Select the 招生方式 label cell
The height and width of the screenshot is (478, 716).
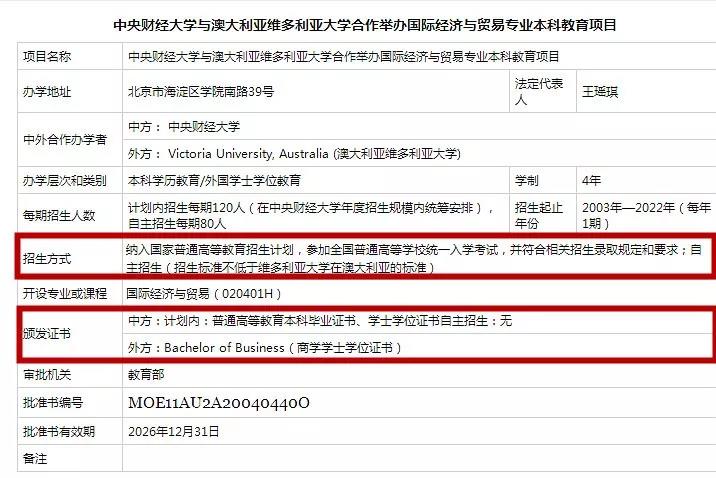coord(70,258)
